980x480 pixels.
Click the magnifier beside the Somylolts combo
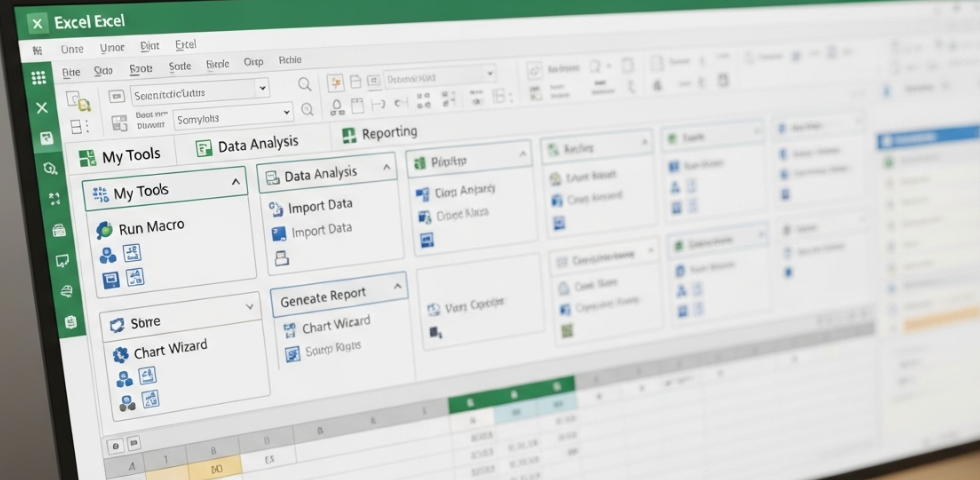point(308,109)
